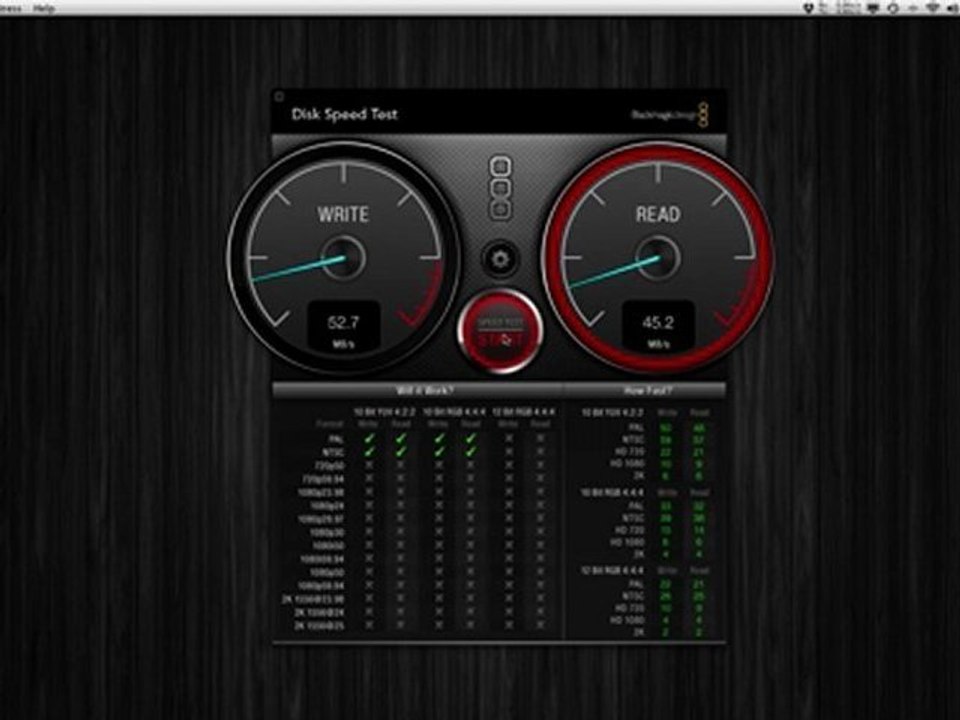Click the 1080i50 format row label
The width and height of the screenshot is (960, 720).
(328, 546)
